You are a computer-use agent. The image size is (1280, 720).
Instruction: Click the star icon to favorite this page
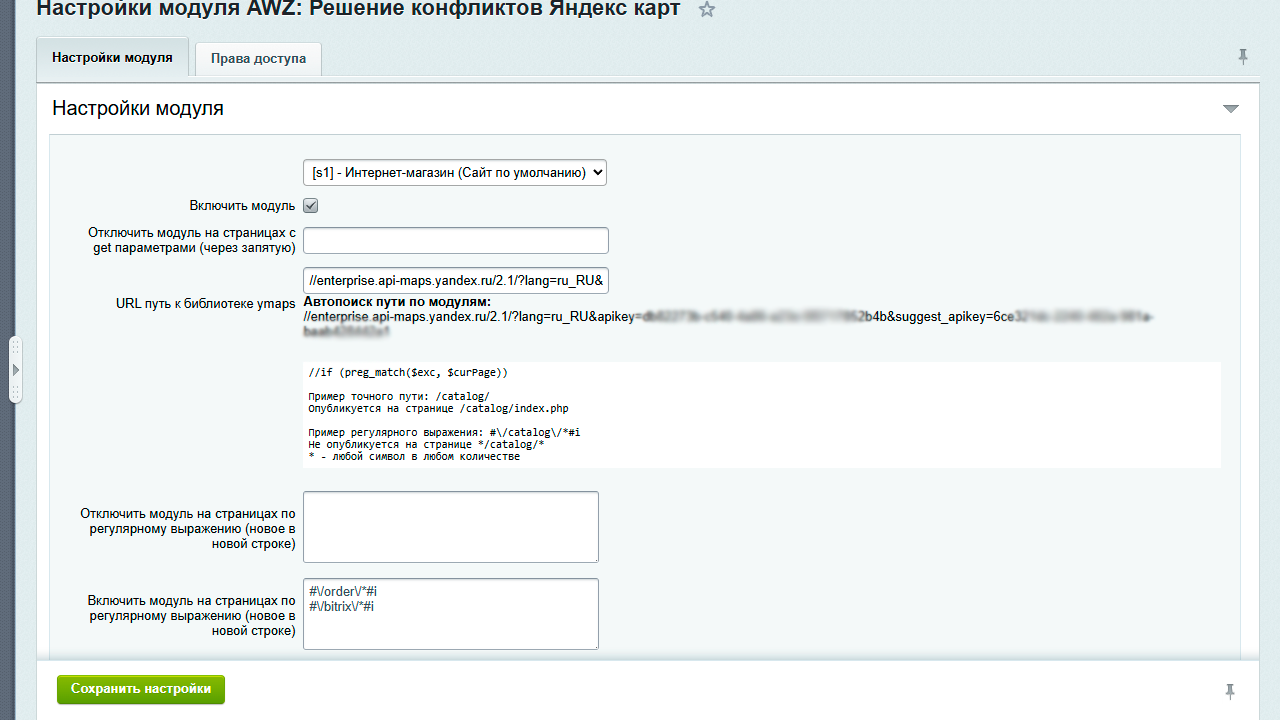(707, 9)
